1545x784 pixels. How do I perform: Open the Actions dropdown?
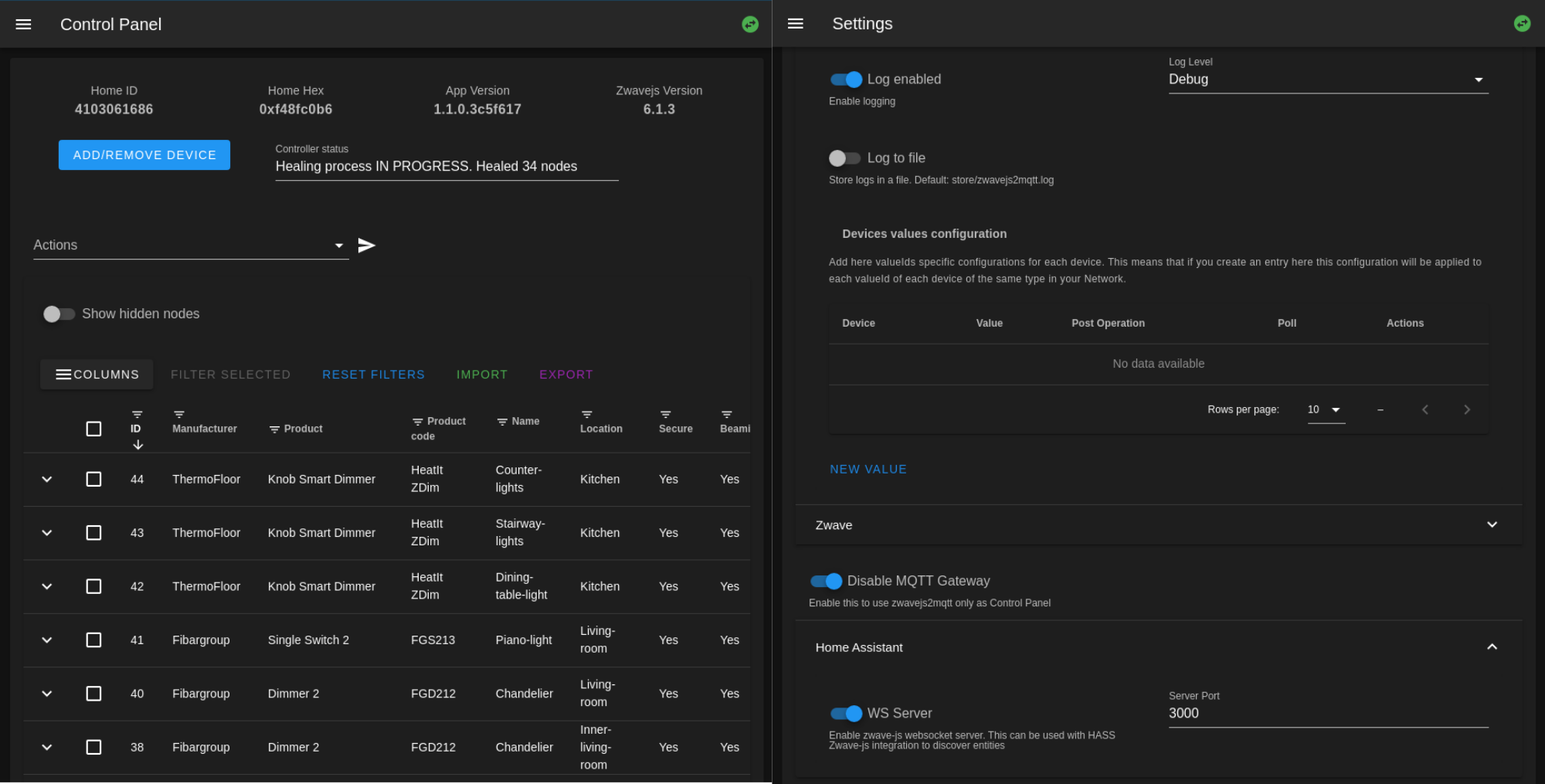point(191,245)
